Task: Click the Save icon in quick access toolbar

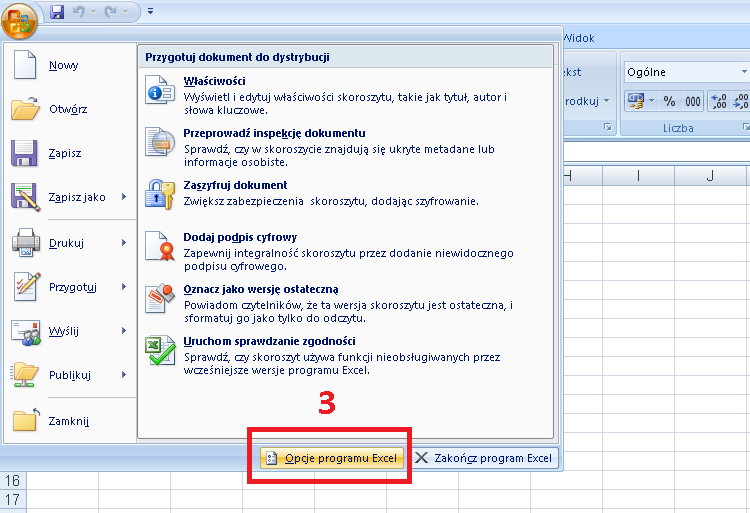Action: [x=57, y=11]
